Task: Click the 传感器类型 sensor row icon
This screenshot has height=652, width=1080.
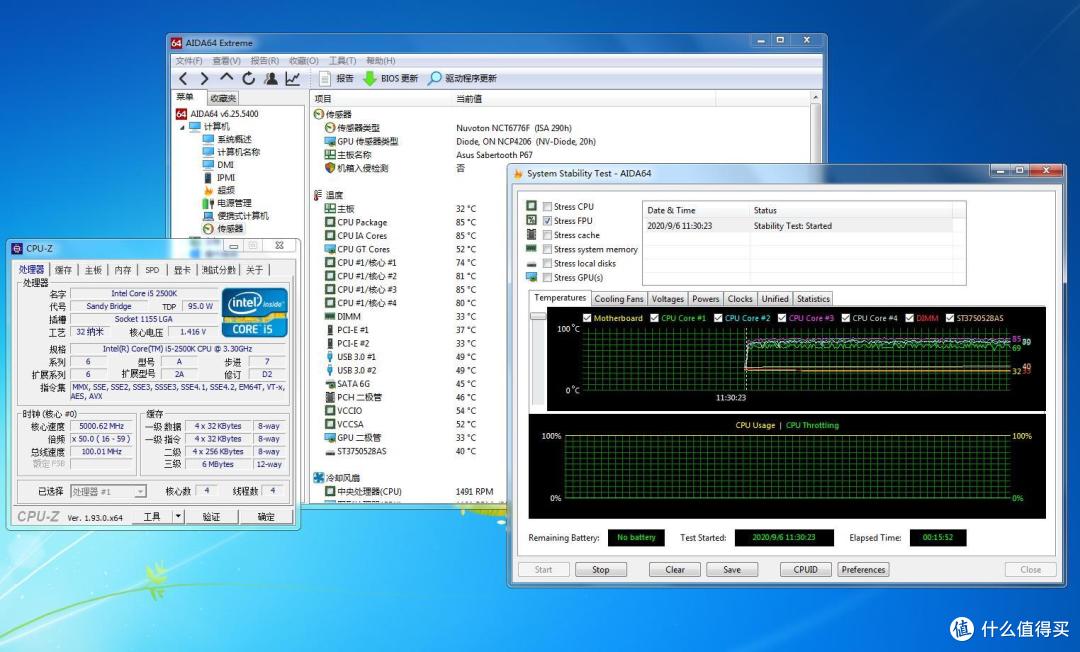Action: point(330,128)
